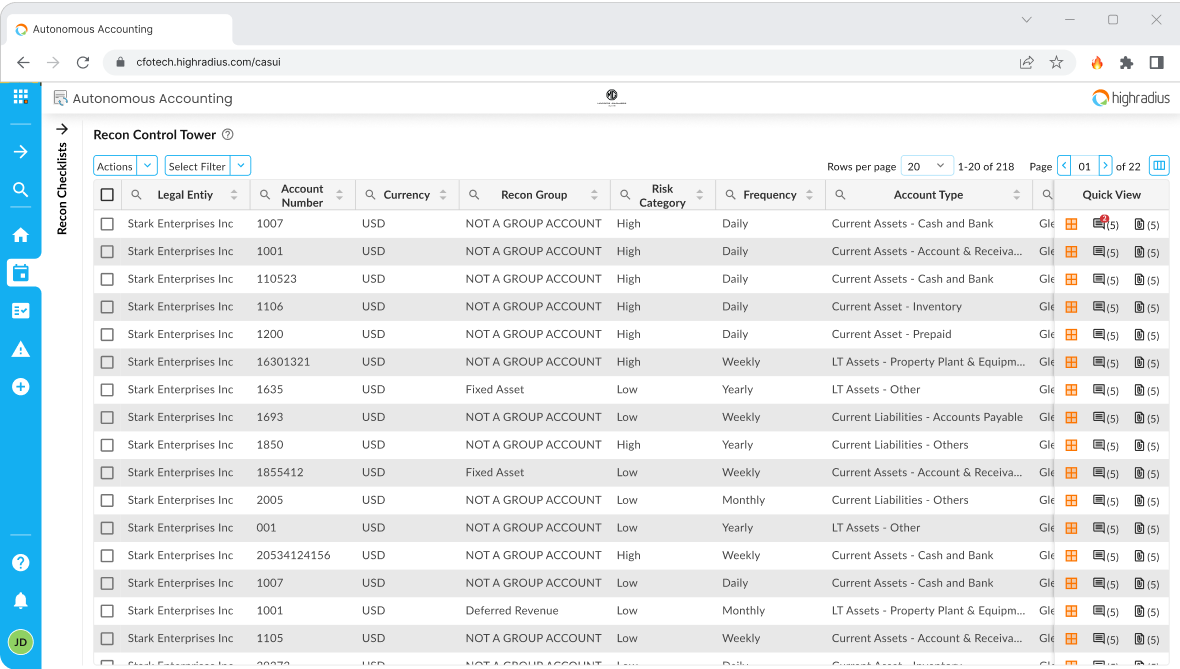Viewport: 1180px width, 669px height.
Task: Open the documents icon for account 110523
Action: click(1146, 280)
